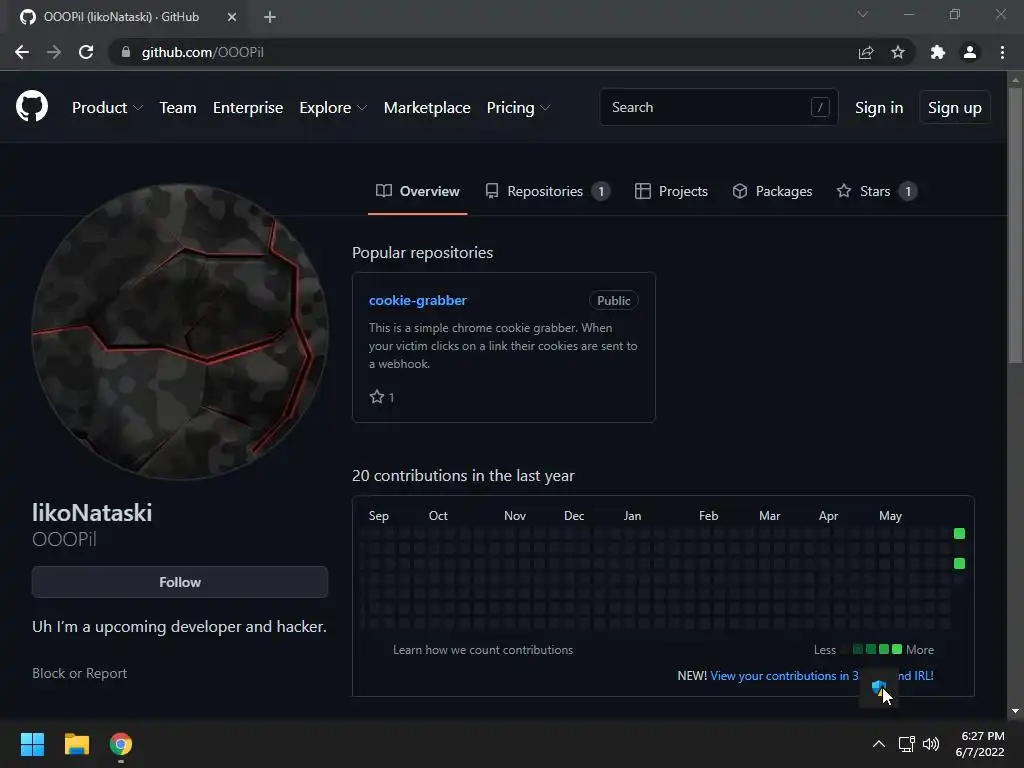This screenshot has width=1024, height=768.
Task: Expand the Product dropdown menu
Action: point(107,108)
